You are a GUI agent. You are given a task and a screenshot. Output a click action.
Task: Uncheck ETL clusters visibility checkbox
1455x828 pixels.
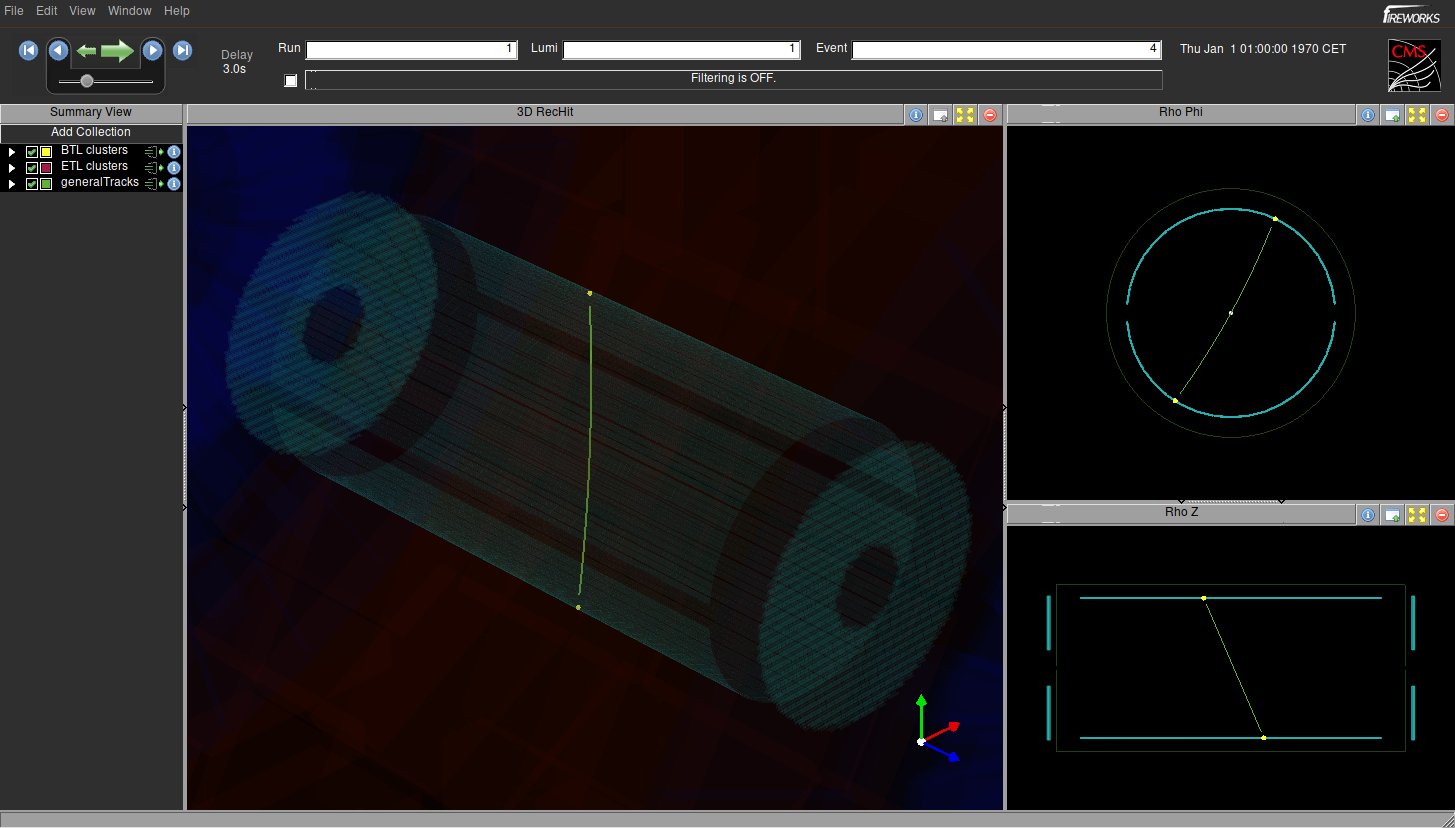tap(32, 168)
